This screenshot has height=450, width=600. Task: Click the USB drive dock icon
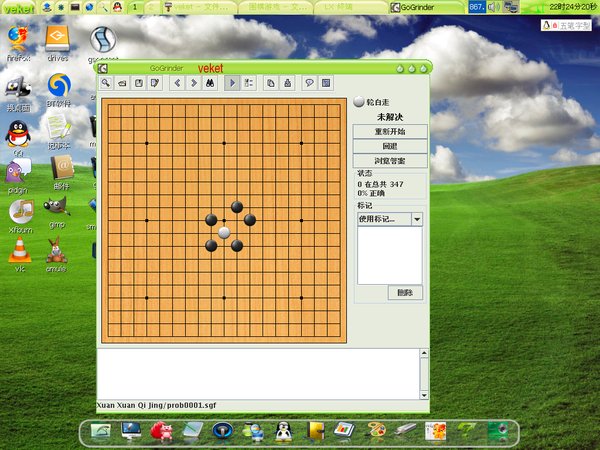point(405,430)
